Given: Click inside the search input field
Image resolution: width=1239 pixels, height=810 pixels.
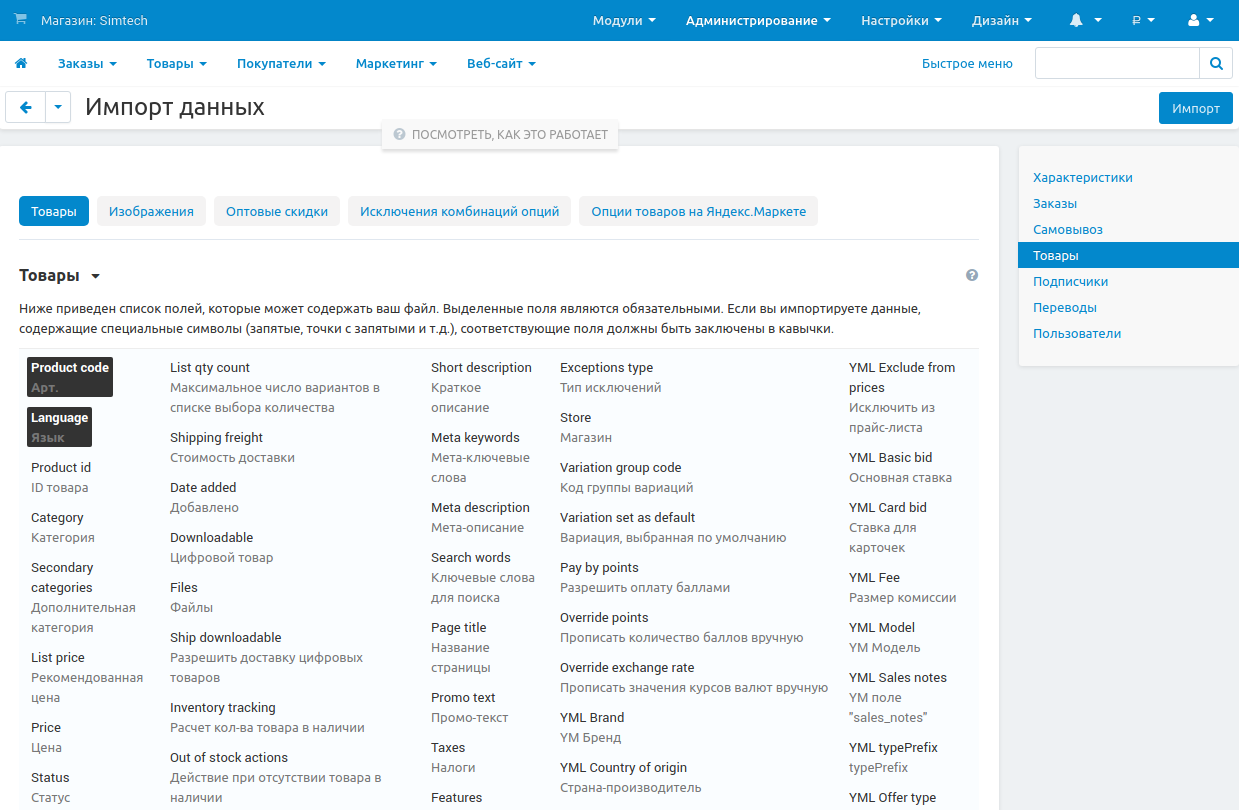Looking at the screenshot, I should pos(1116,64).
